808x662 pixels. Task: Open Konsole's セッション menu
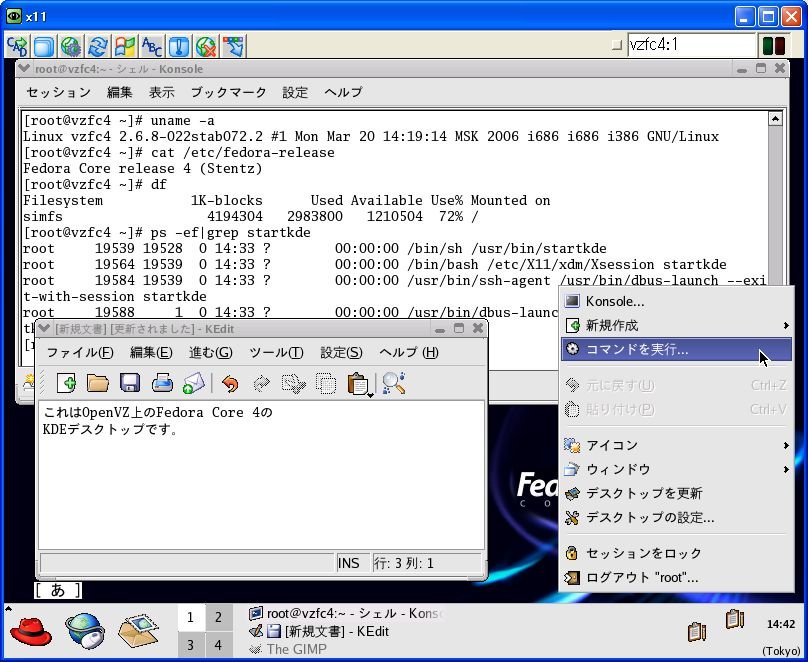pos(58,92)
